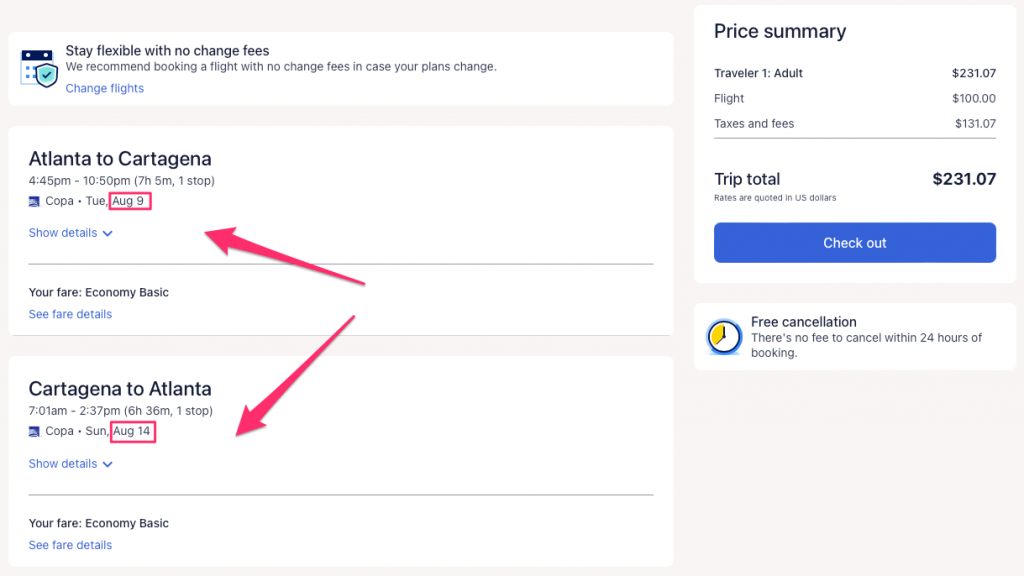The image size is (1024, 576).
Task: Click the yellow clock free cancellation icon
Action: [723, 337]
